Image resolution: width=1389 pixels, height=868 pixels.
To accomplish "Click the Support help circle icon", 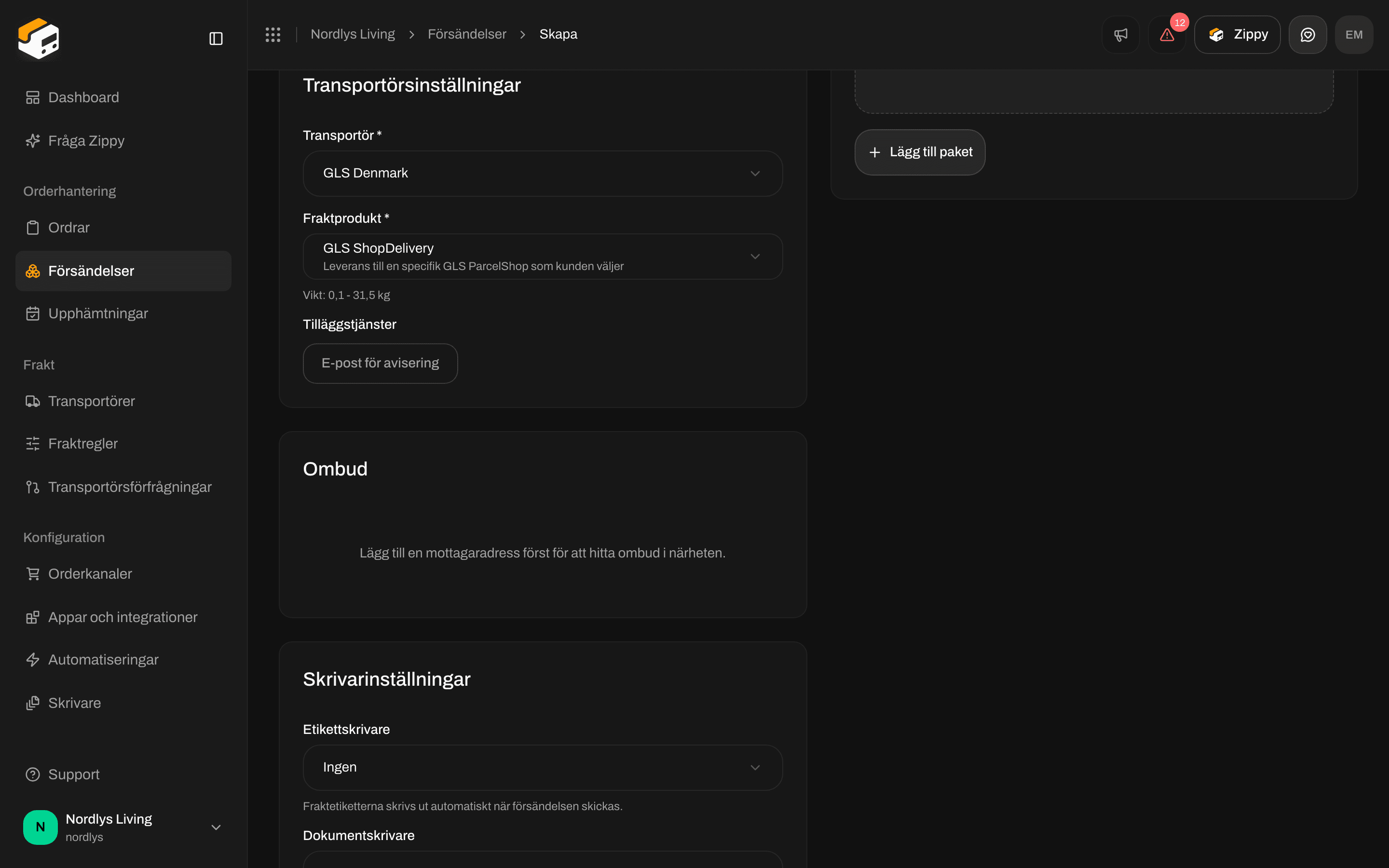I will (x=33, y=774).
